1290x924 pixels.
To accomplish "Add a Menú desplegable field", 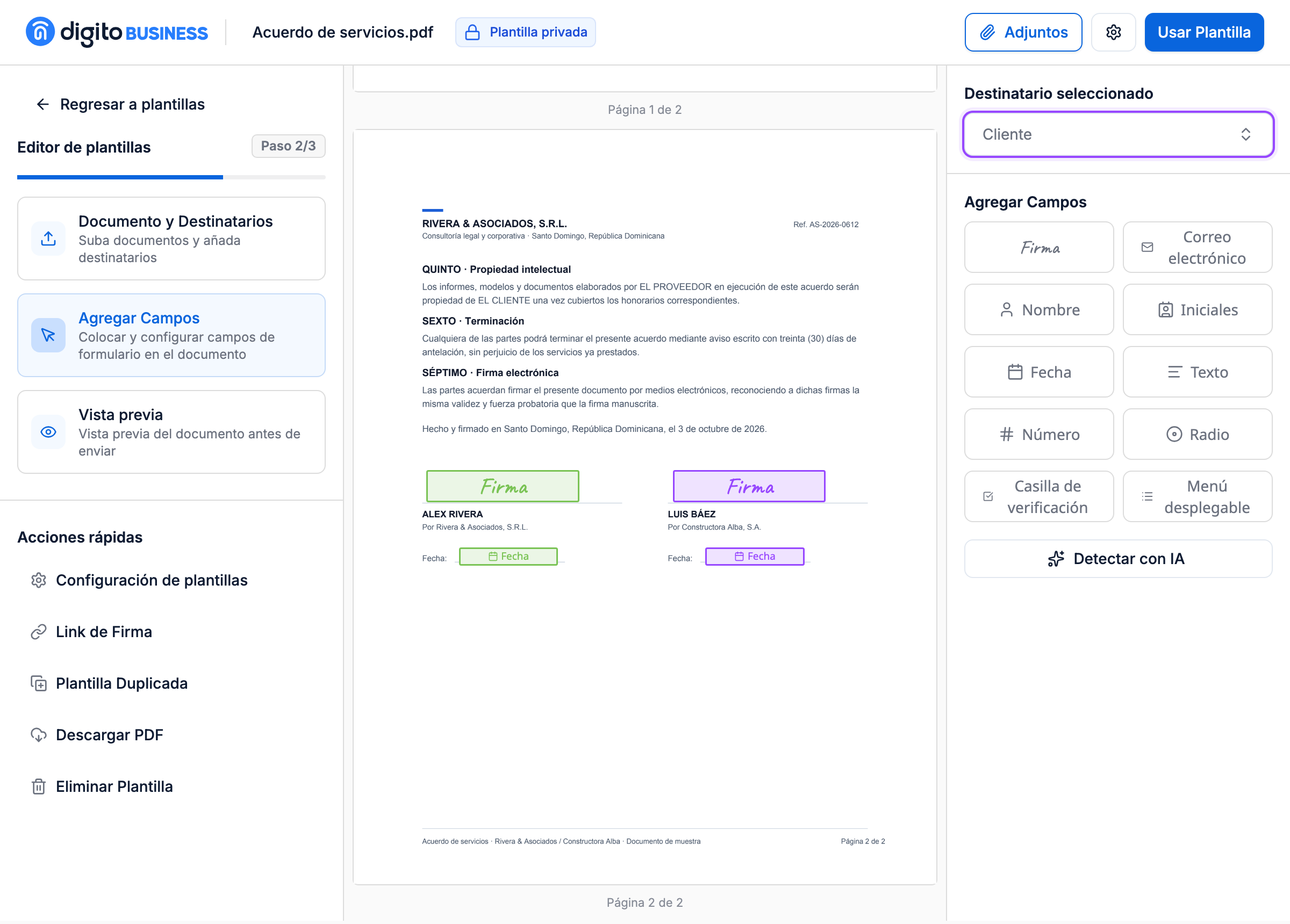I will (1198, 497).
